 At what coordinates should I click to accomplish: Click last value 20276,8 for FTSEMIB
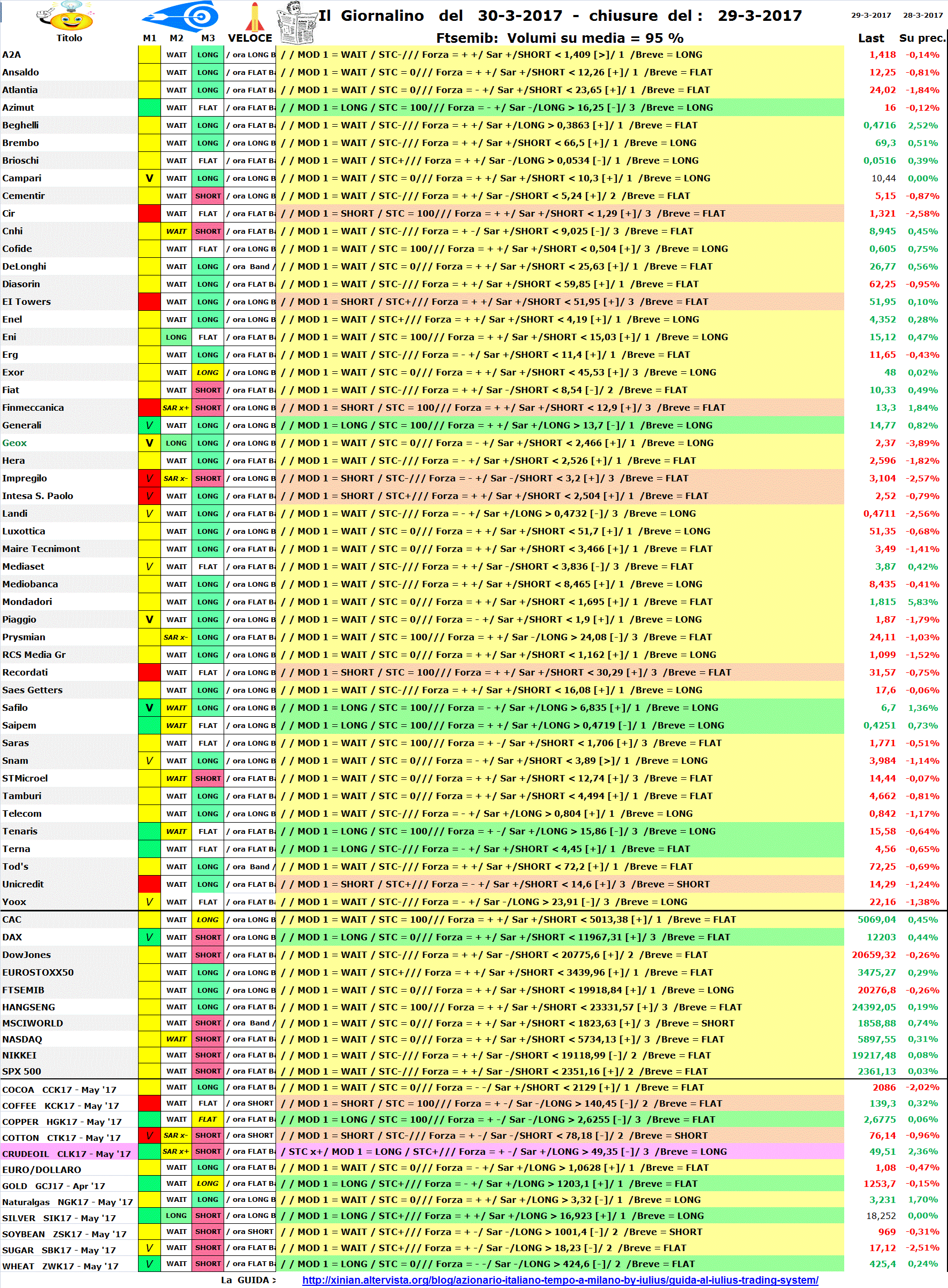pos(876,990)
